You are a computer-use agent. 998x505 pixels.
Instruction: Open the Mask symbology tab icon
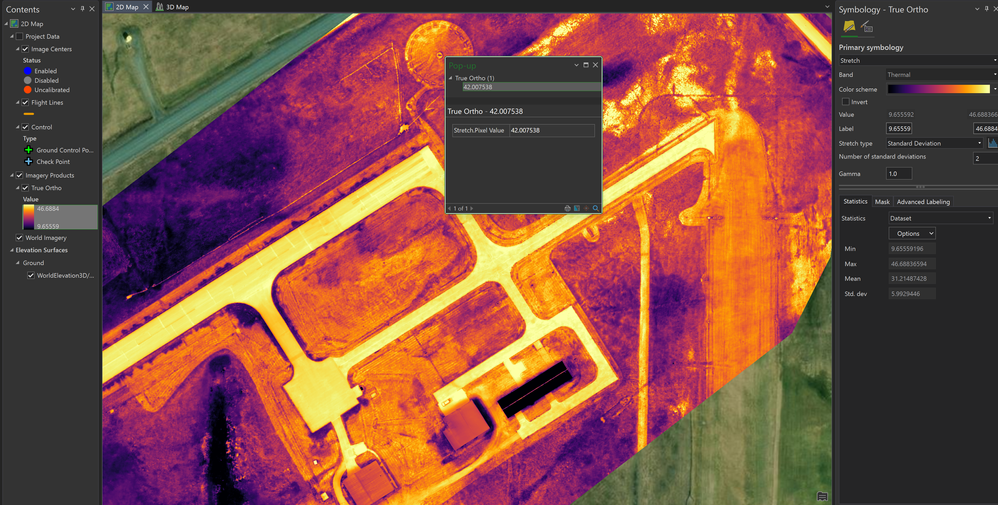866,27
